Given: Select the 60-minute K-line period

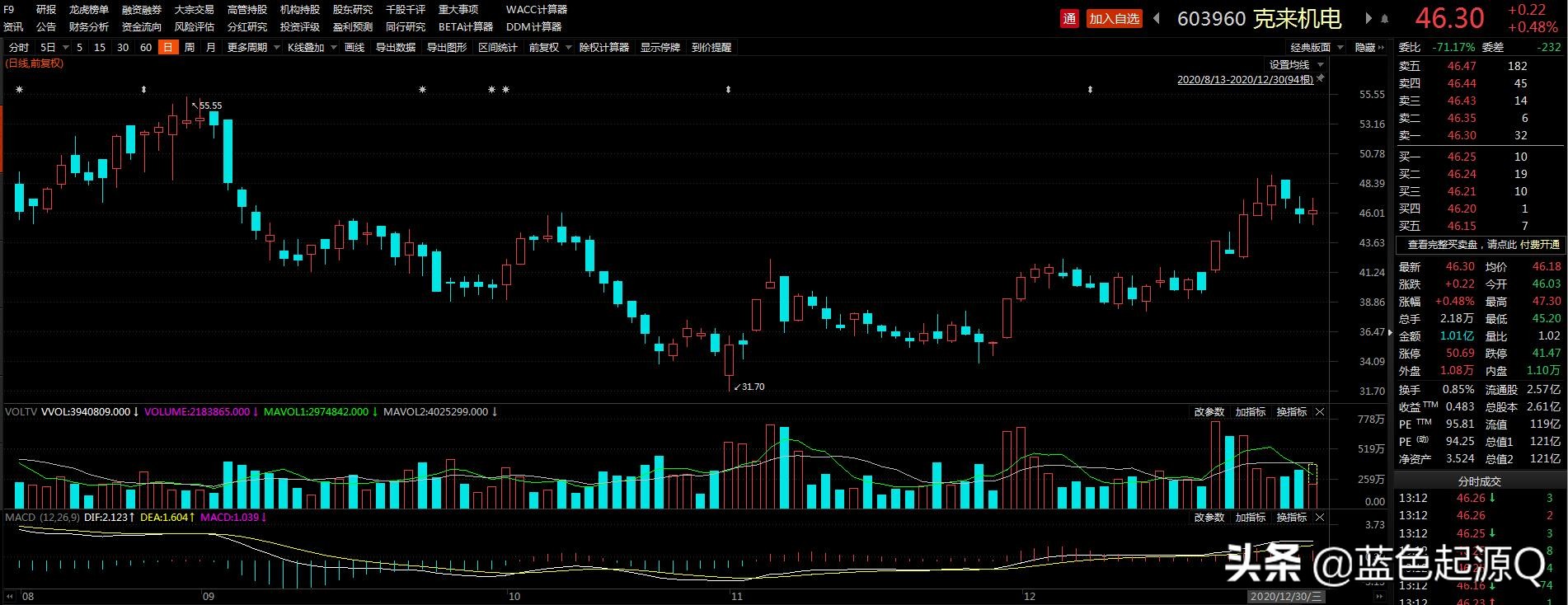Looking at the screenshot, I should click(146, 48).
